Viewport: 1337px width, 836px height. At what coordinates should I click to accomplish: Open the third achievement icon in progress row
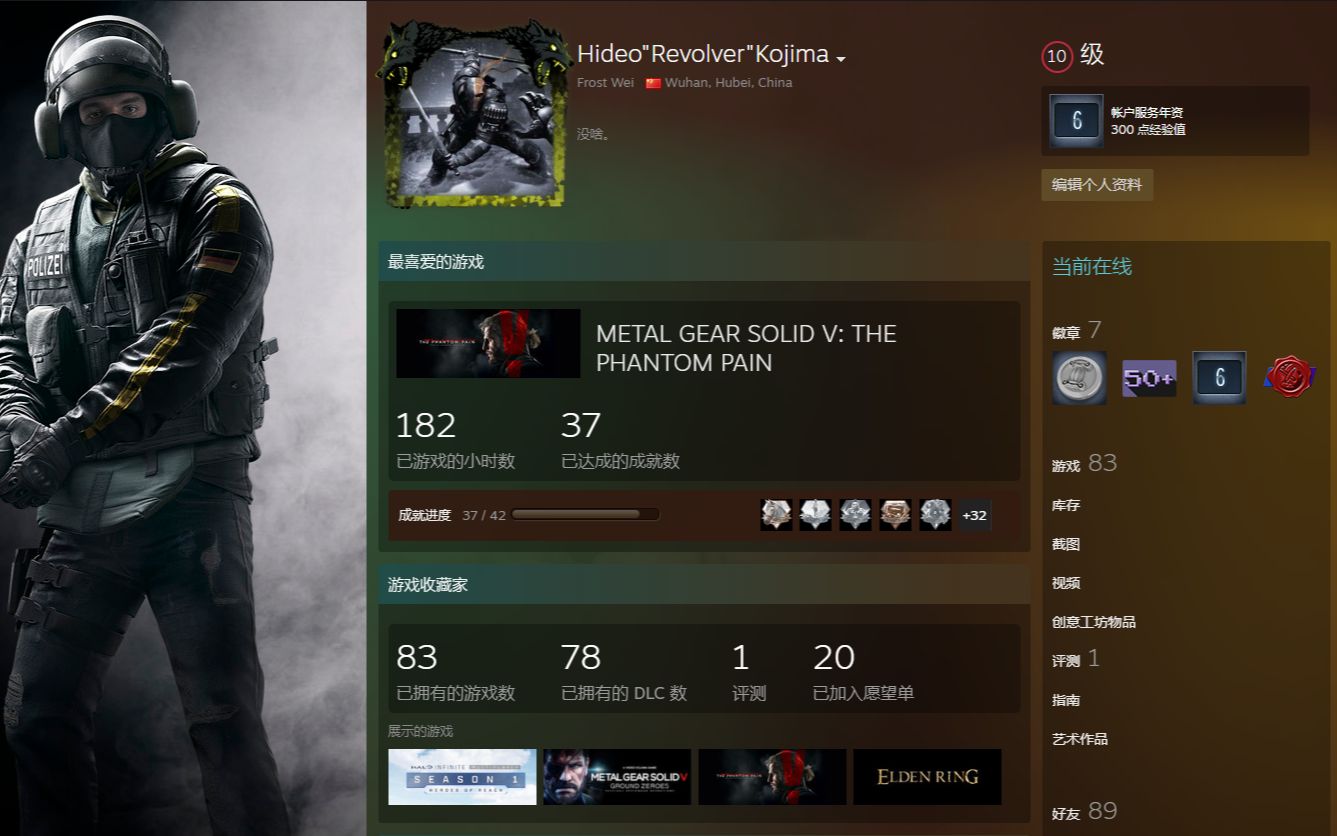[x=855, y=515]
